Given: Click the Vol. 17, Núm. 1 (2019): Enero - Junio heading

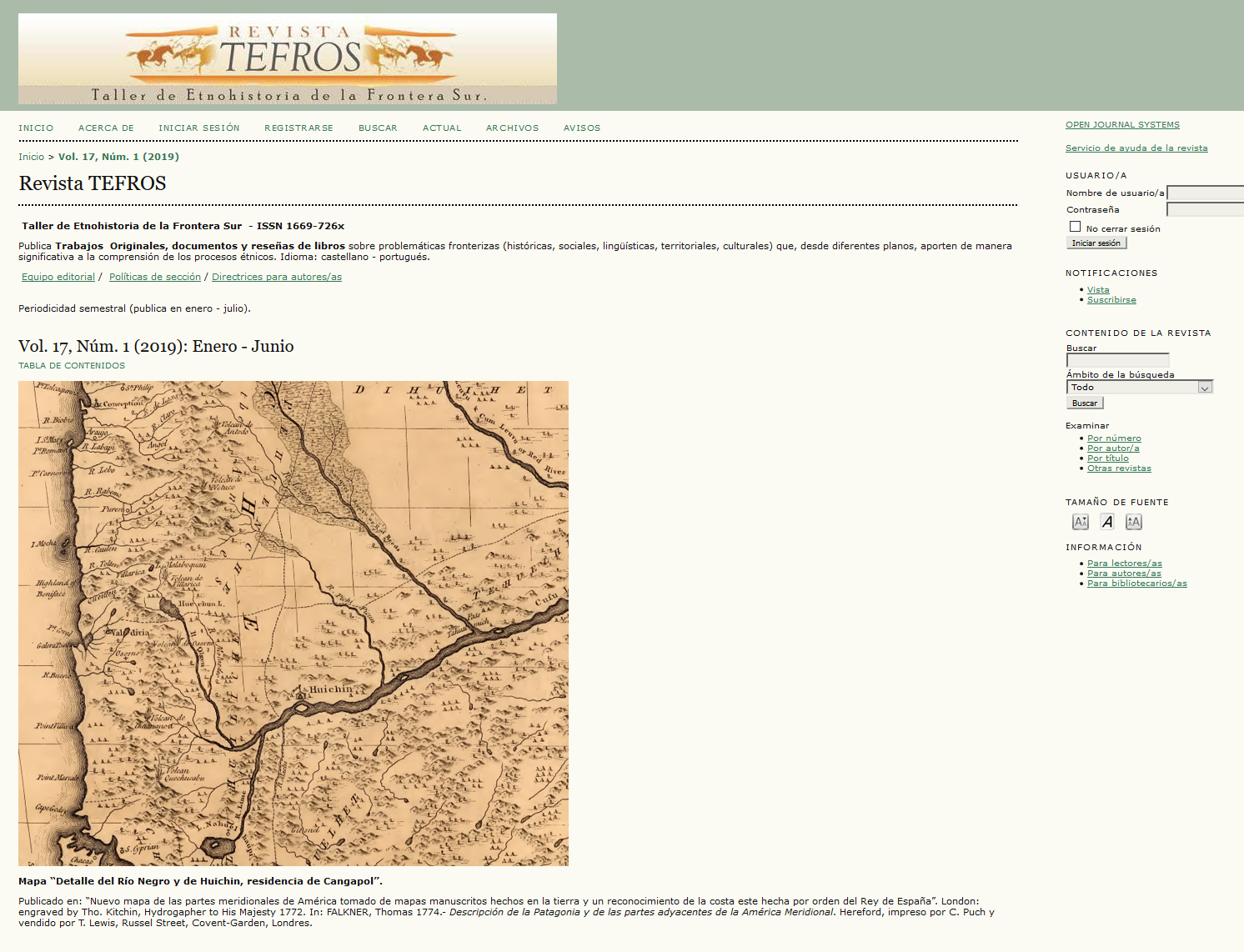Looking at the screenshot, I should [156, 347].
